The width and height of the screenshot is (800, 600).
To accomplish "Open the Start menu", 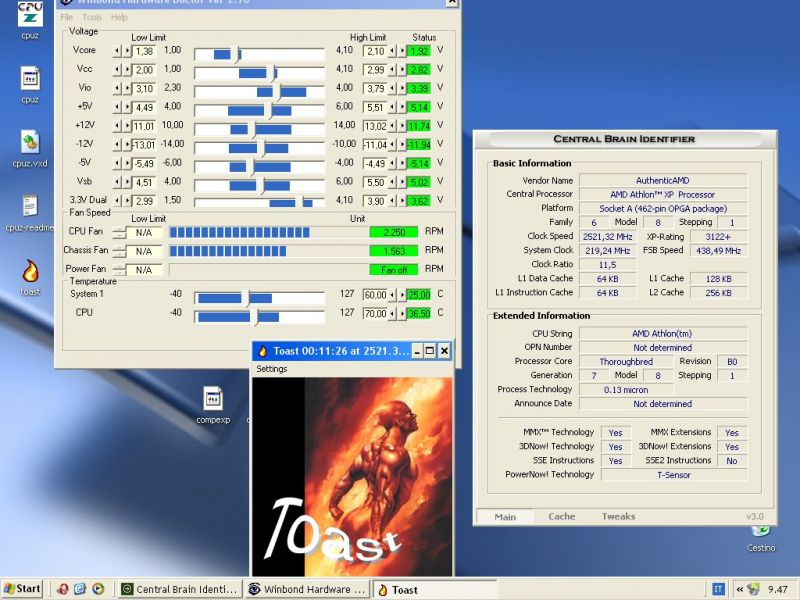I will click(x=22, y=589).
